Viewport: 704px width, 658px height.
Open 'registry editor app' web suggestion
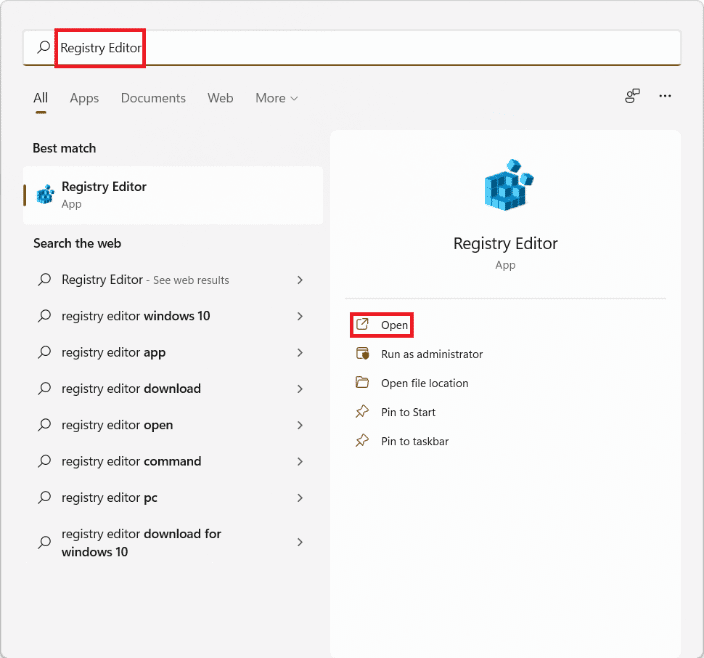173,352
